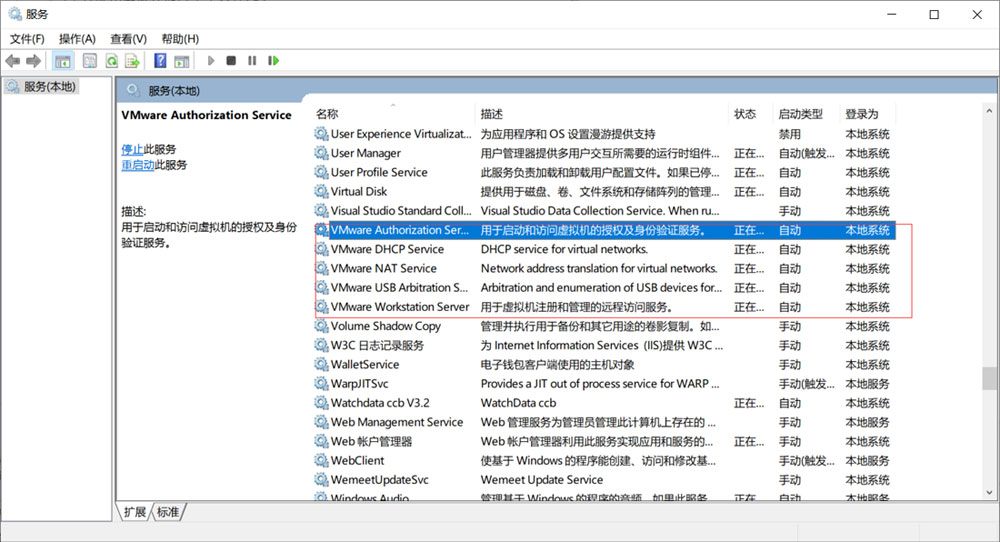The width and height of the screenshot is (1000, 542).
Task: Click the Restart service green icon
Action: pos(274,61)
